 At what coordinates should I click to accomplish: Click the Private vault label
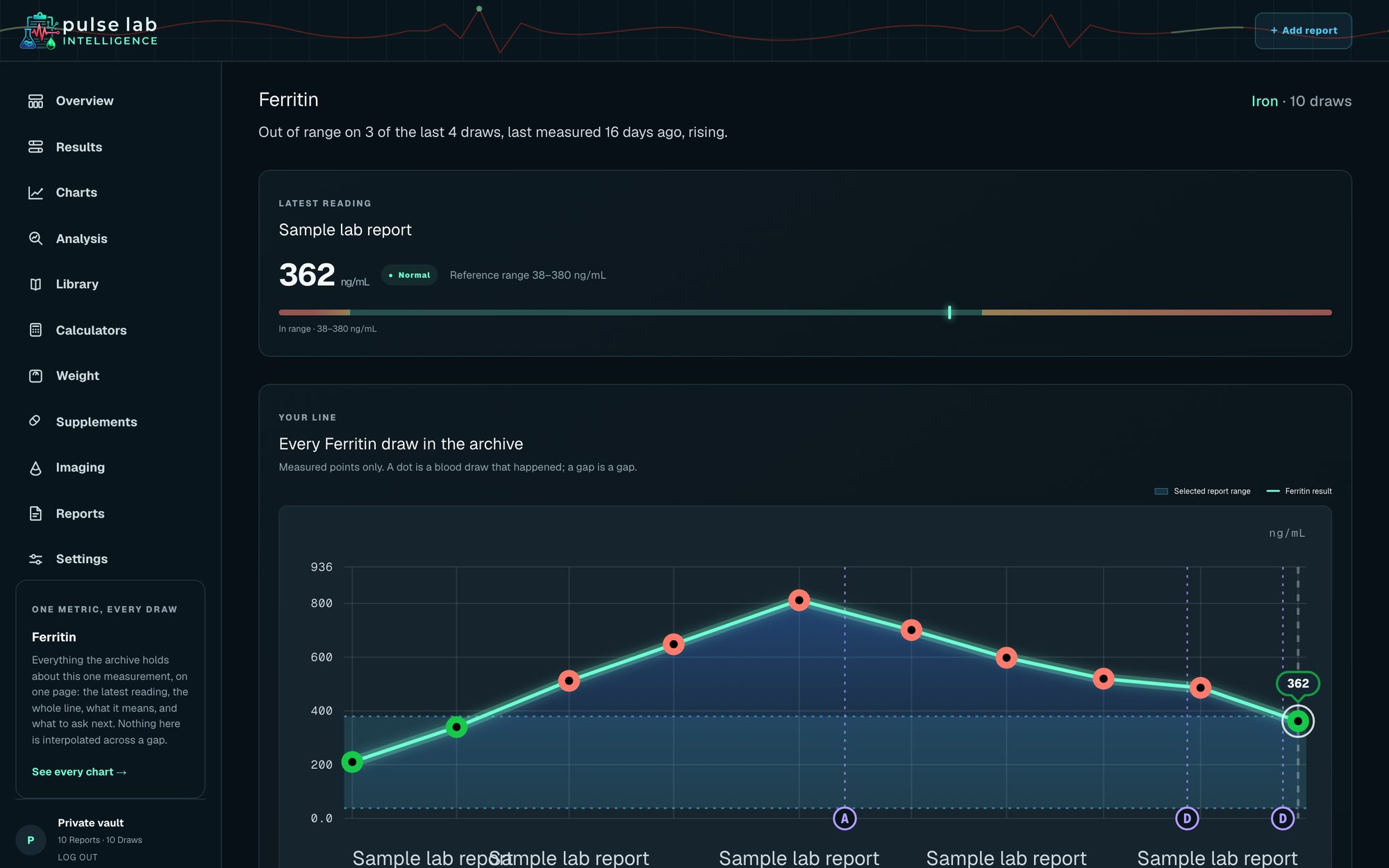point(90,823)
